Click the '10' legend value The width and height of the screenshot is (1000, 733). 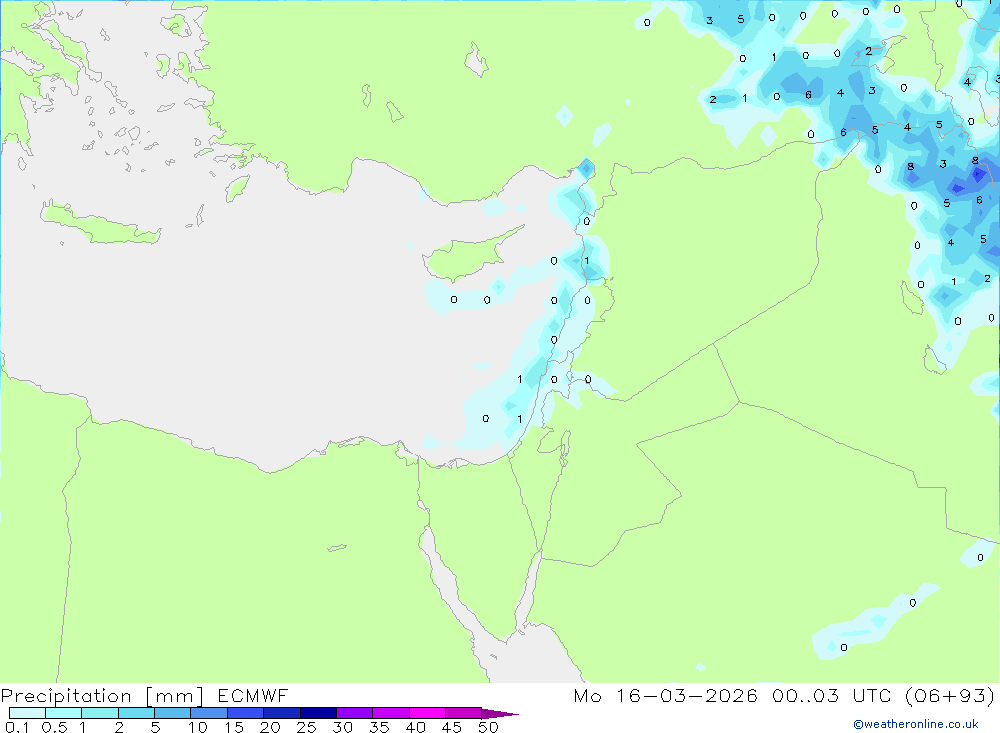click(198, 727)
